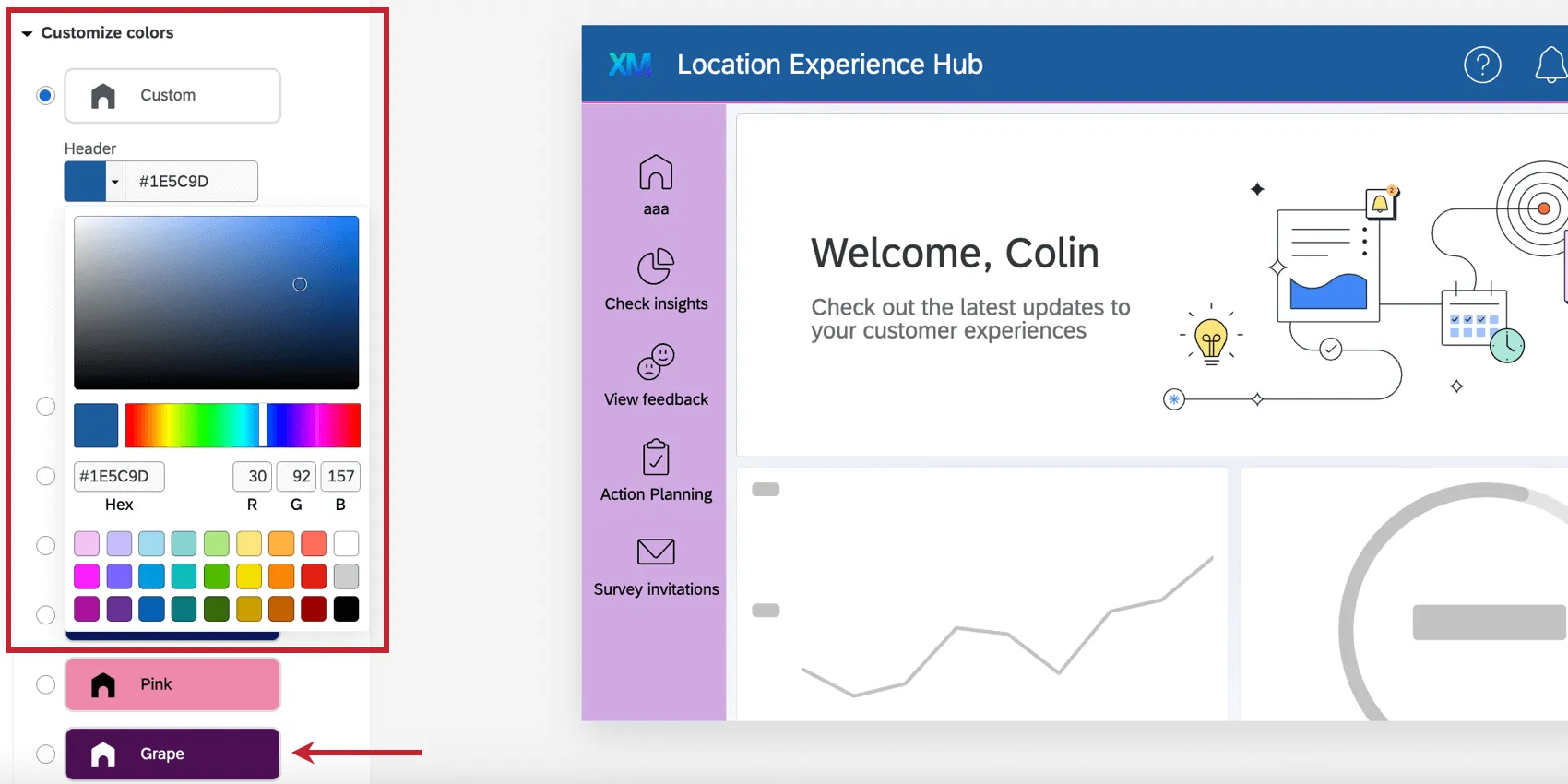Click the Hex input in color picker
This screenshot has height=784, width=1568.
click(119, 477)
